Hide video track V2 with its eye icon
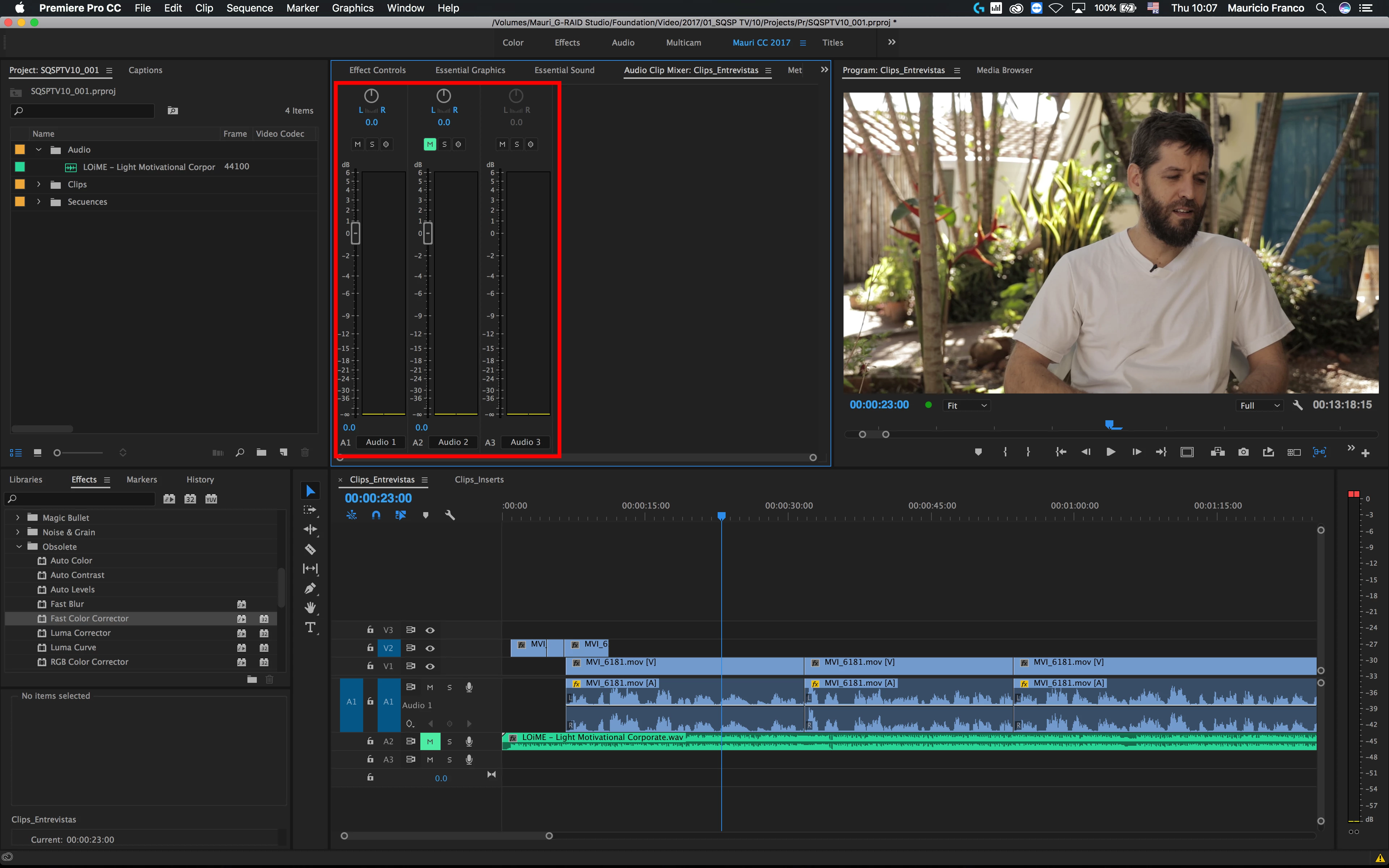This screenshot has height=868, width=1389. pyautogui.click(x=430, y=648)
